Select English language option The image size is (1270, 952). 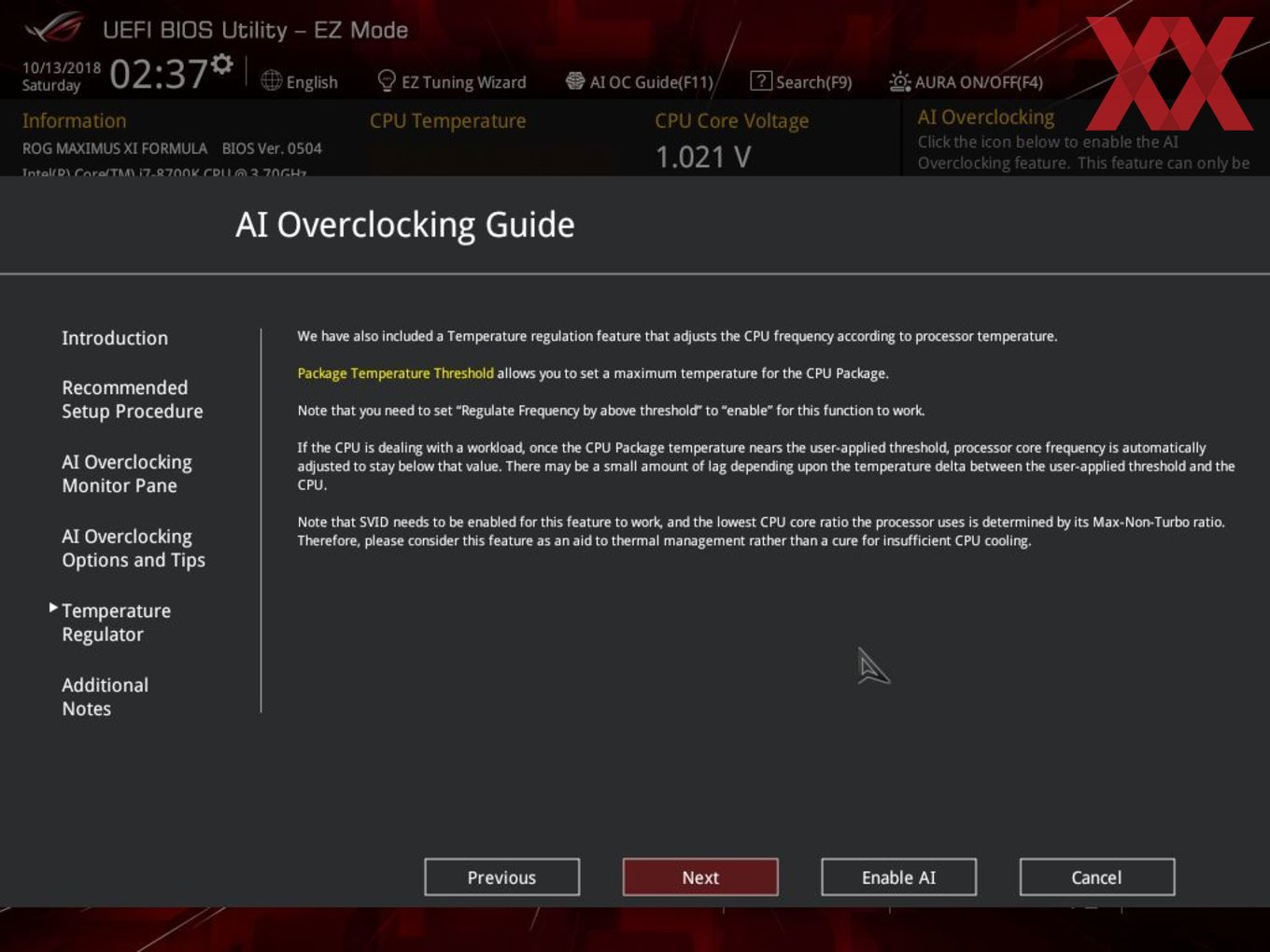(312, 82)
